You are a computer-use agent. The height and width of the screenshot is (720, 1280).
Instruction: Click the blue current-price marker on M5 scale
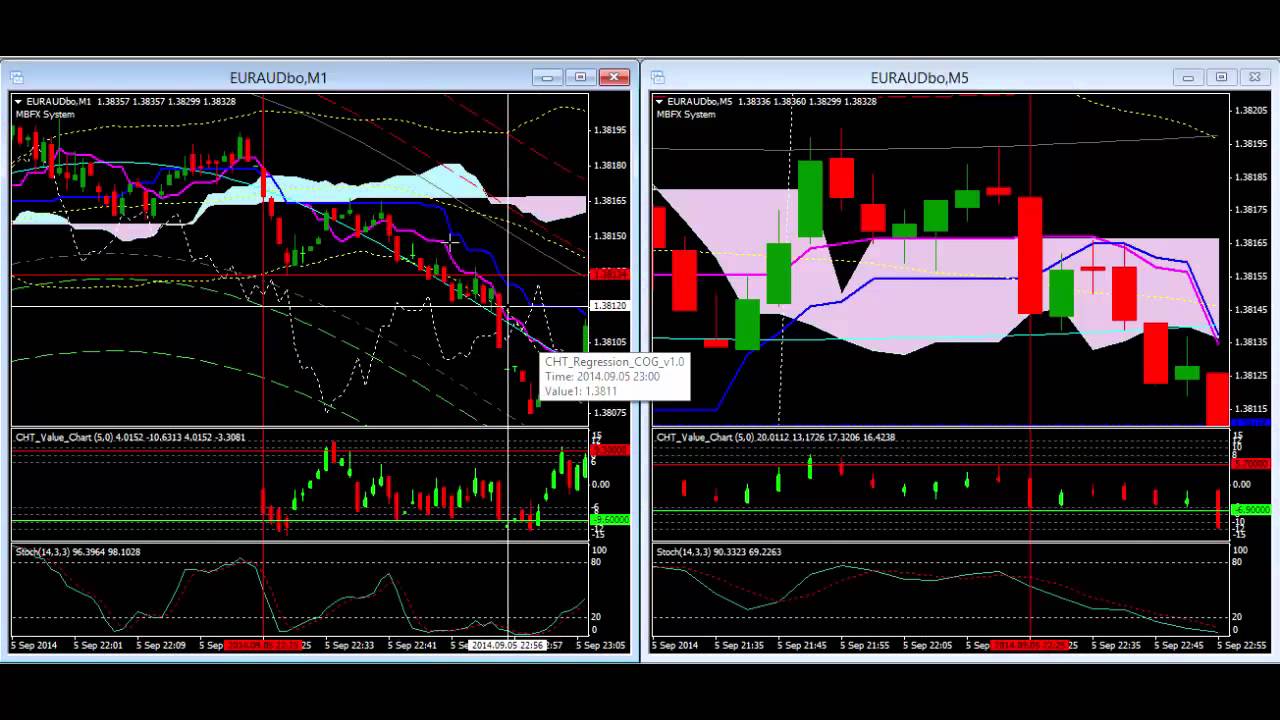[1251, 423]
